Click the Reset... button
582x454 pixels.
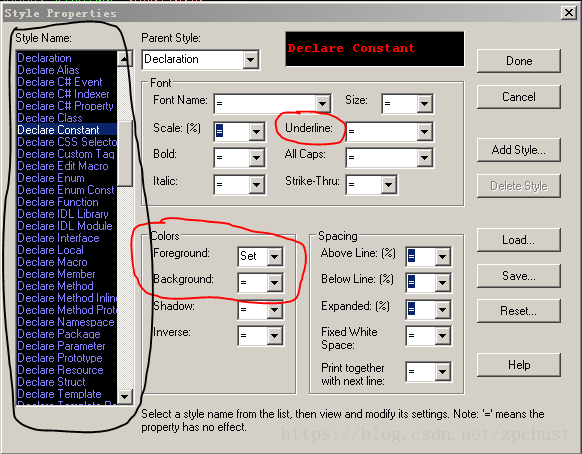click(x=519, y=311)
